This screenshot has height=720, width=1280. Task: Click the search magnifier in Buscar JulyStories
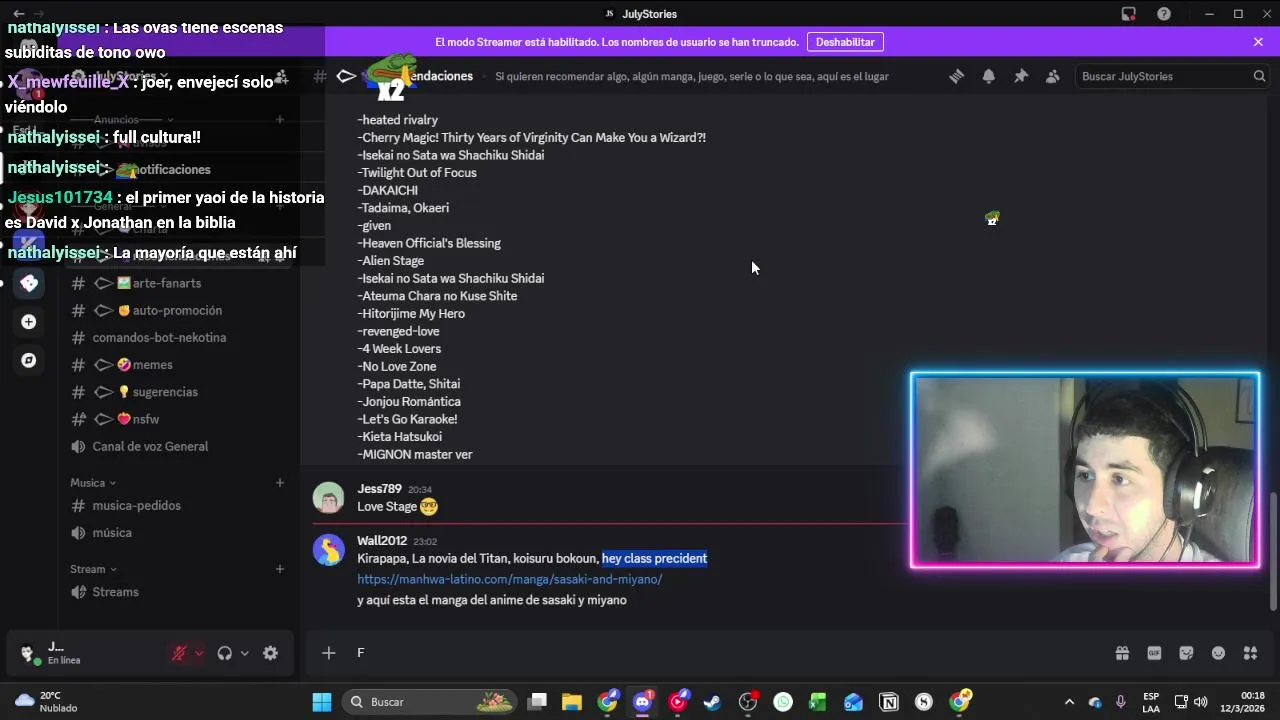click(1259, 76)
